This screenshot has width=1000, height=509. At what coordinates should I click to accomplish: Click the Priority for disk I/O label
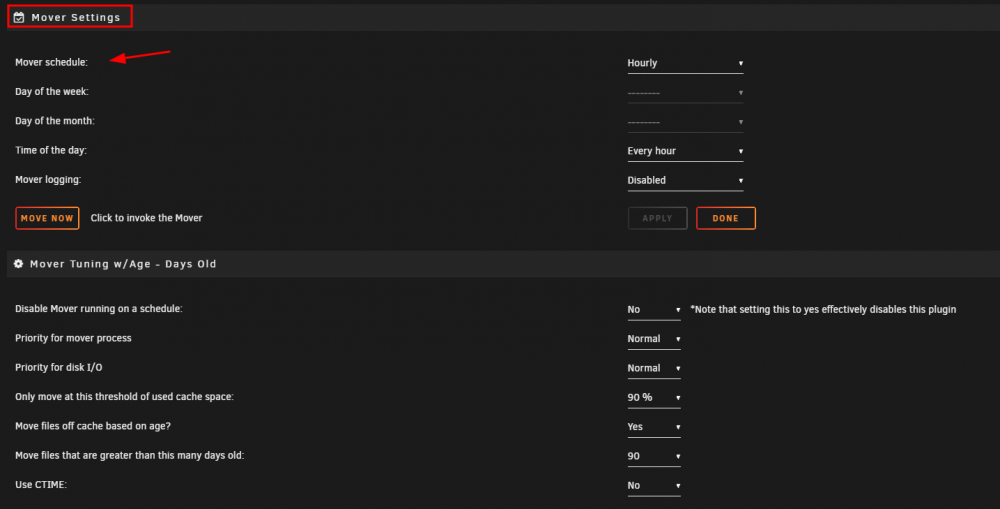click(x=59, y=367)
